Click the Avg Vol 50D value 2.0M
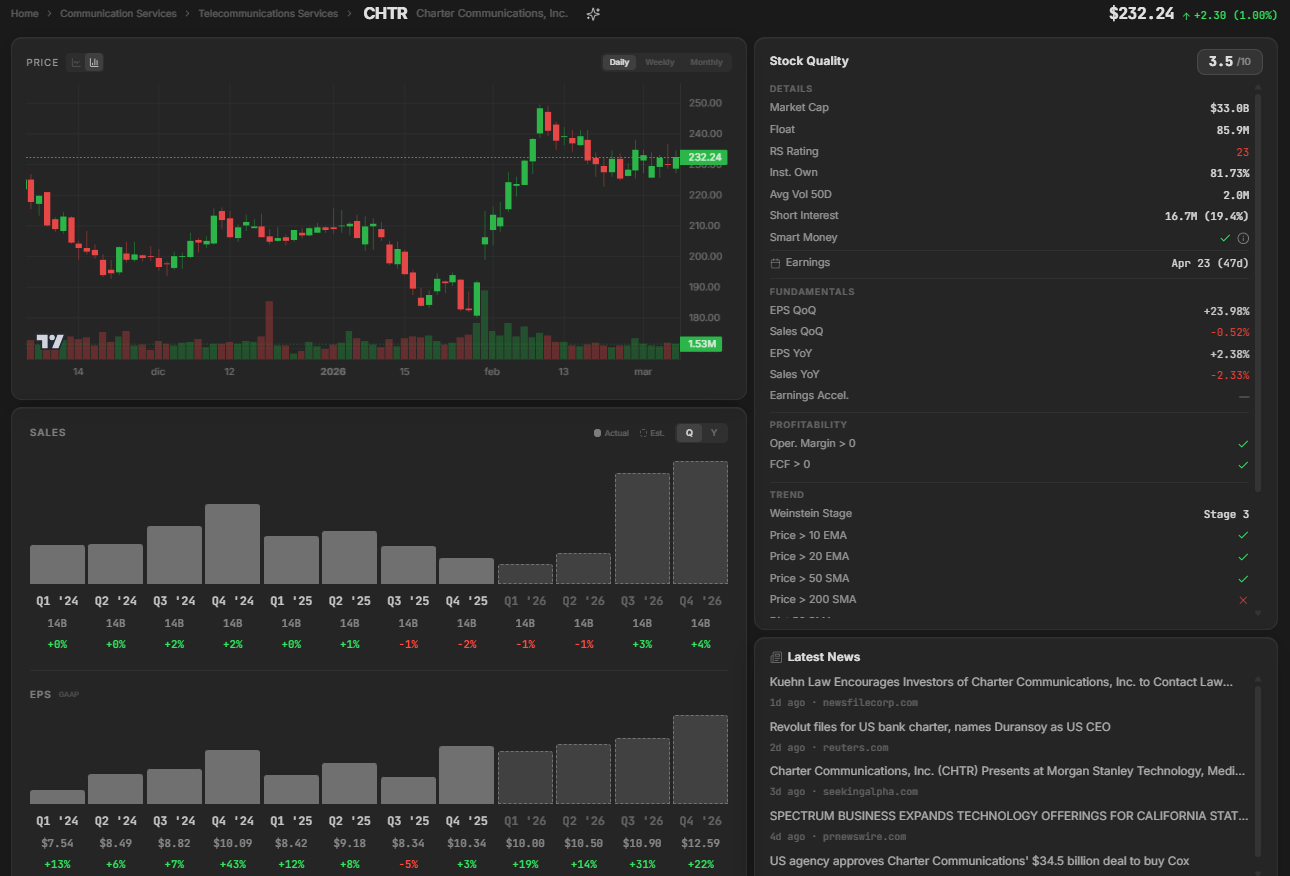Image resolution: width=1290 pixels, height=876 pixels. click(x=1235, y=195)
